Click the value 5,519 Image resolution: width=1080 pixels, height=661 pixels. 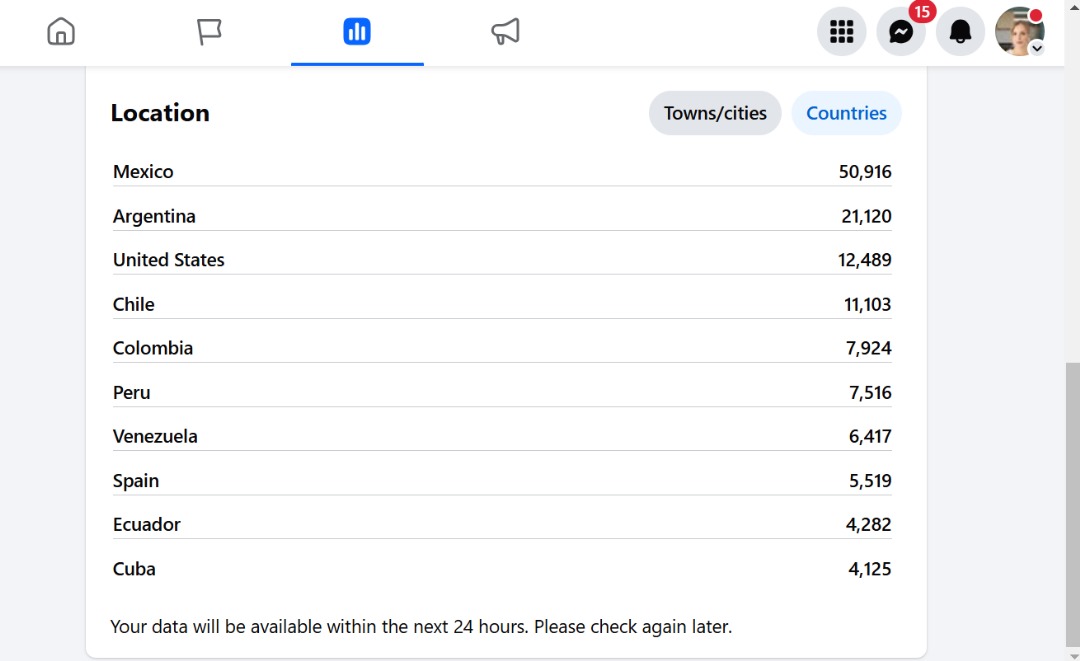click(x=870, y=481)
